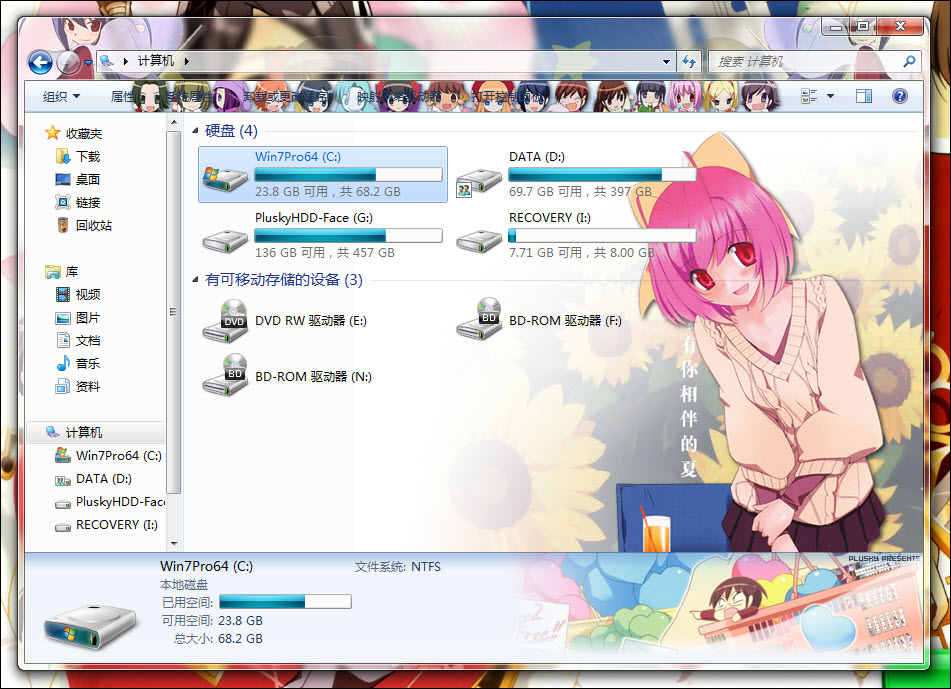This screenshot has height=689, width=951.
Task: Click text 136 GB 可用 , 共 457 GB
Action: 324,252
